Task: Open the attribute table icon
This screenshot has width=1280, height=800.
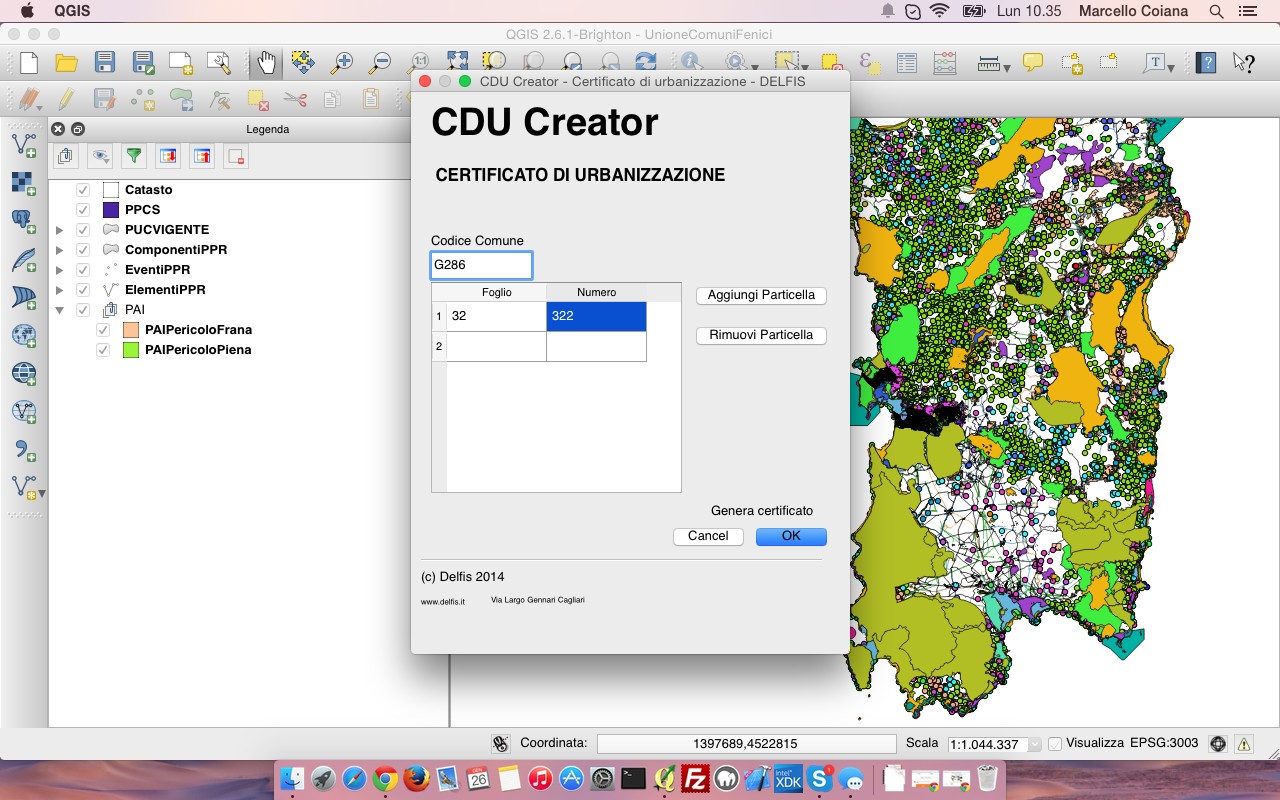Action: pos(907,63)
